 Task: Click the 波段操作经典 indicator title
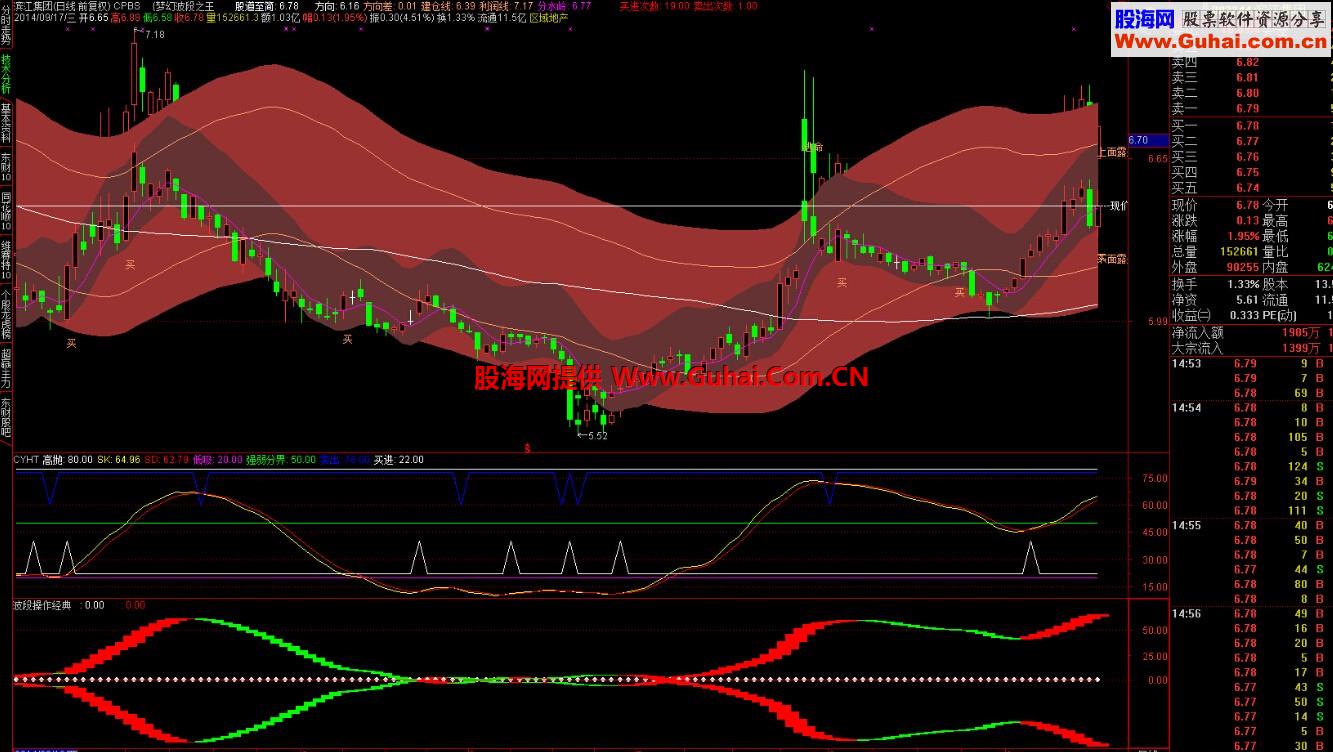pos(43,605)
